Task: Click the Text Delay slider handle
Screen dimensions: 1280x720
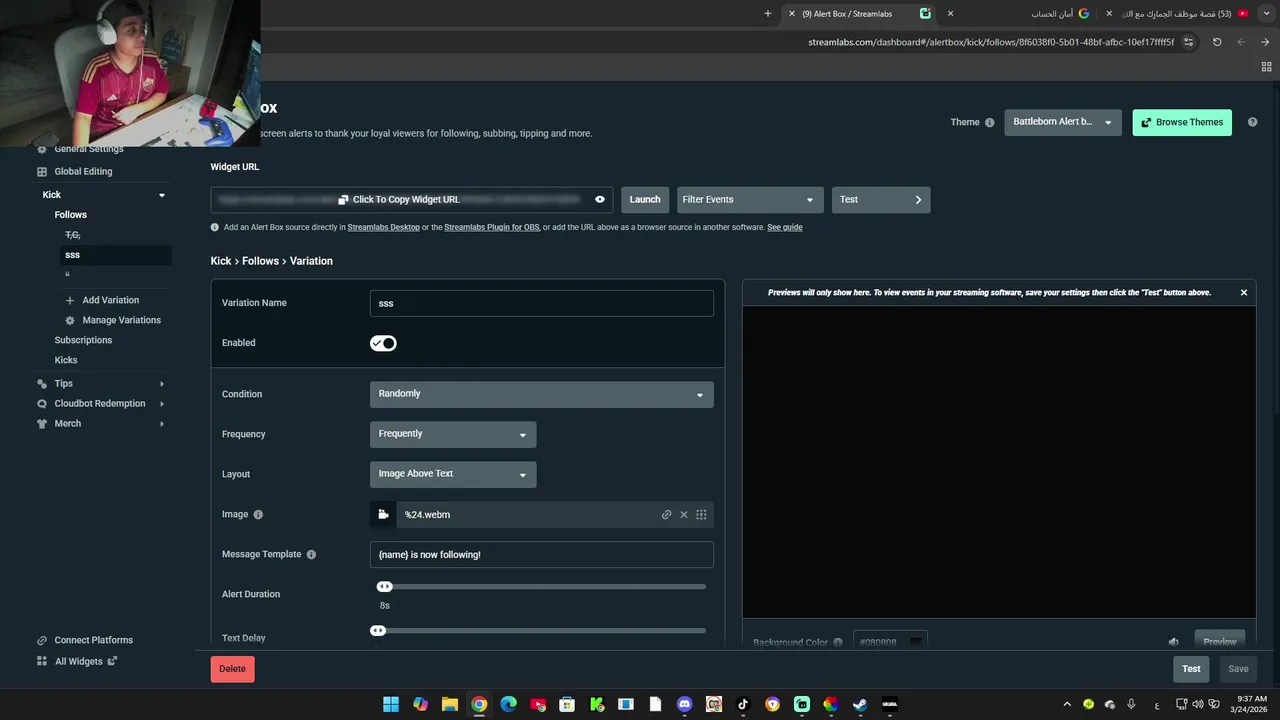Action: coord(378,631)
